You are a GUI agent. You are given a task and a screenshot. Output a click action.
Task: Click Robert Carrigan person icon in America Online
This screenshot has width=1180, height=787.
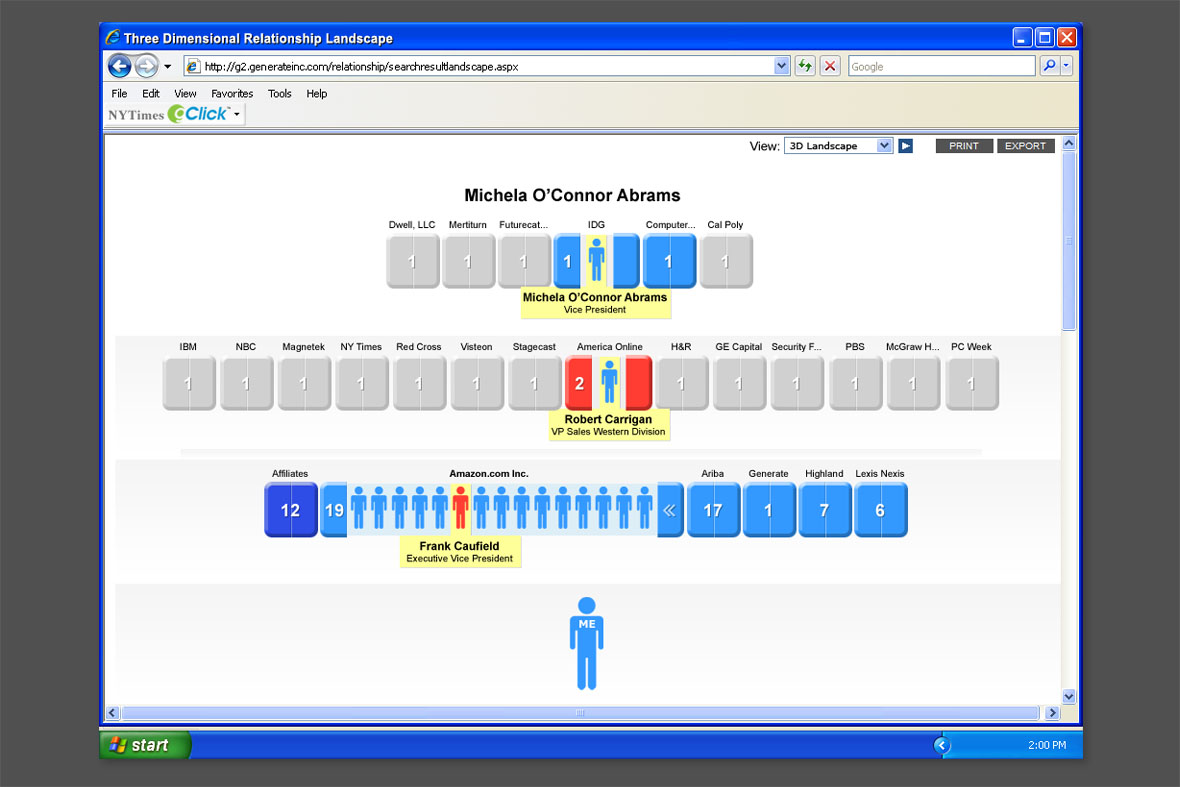click(x=610, y=382)
